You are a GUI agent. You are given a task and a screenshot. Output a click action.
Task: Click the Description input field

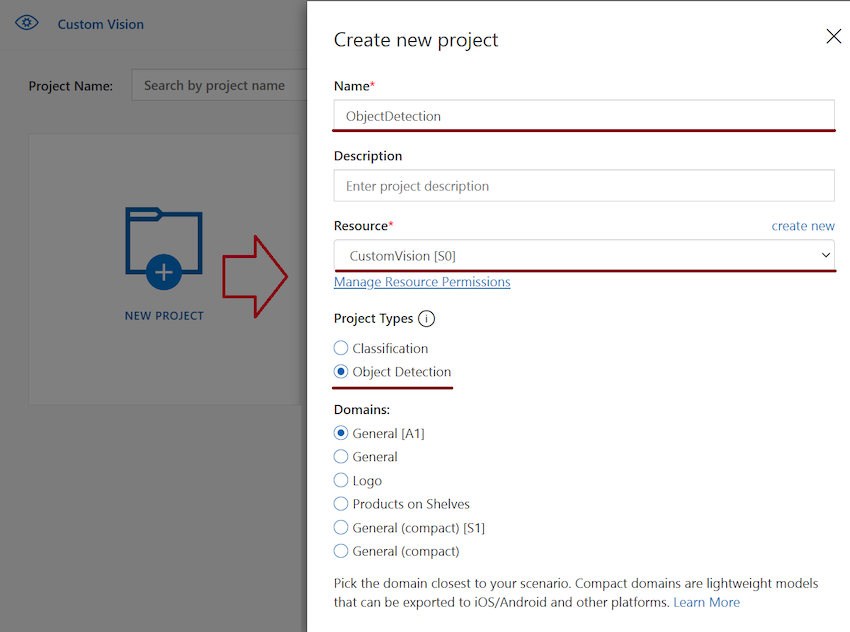click(x=584, y=185)
